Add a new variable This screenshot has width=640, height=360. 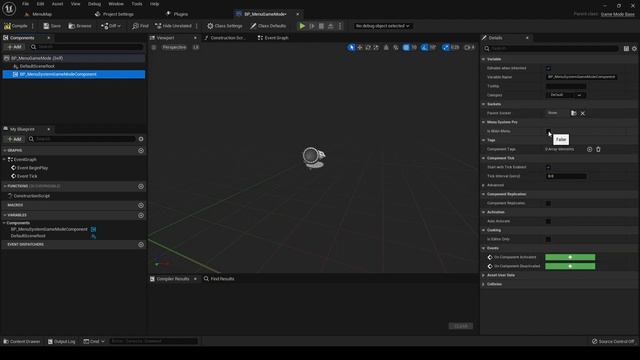(x=141, y=215)
